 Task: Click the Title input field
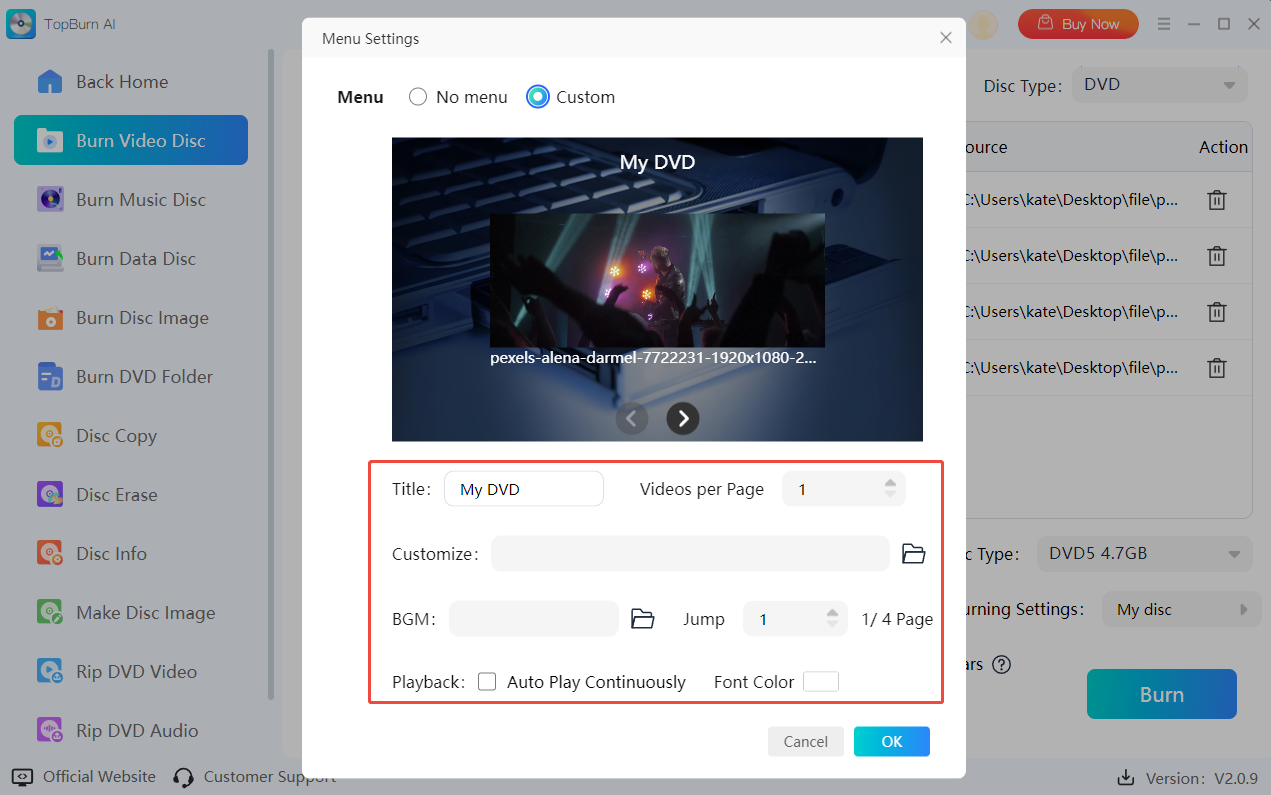click(x=524, y=489)
